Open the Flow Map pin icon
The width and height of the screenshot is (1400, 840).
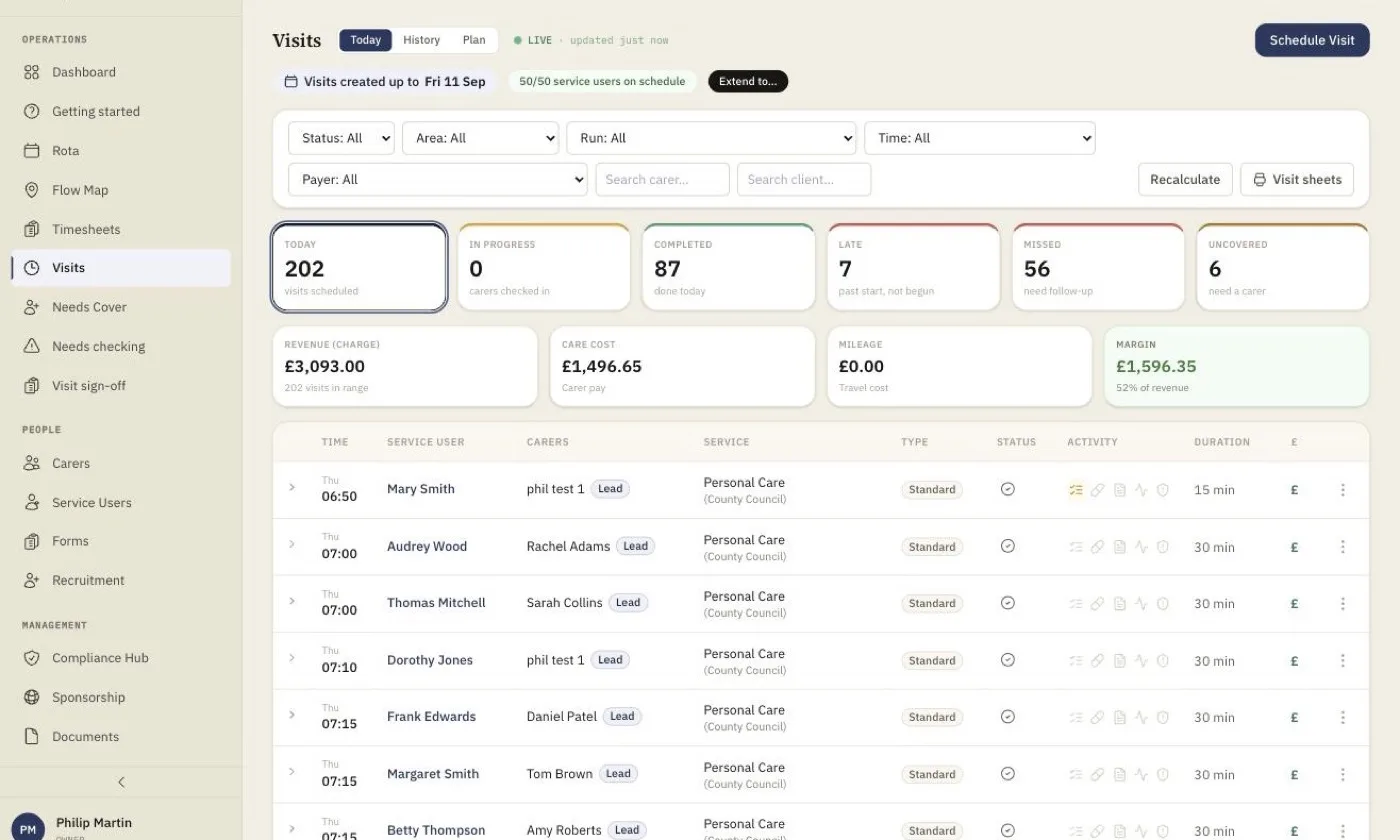coord(32,190)
